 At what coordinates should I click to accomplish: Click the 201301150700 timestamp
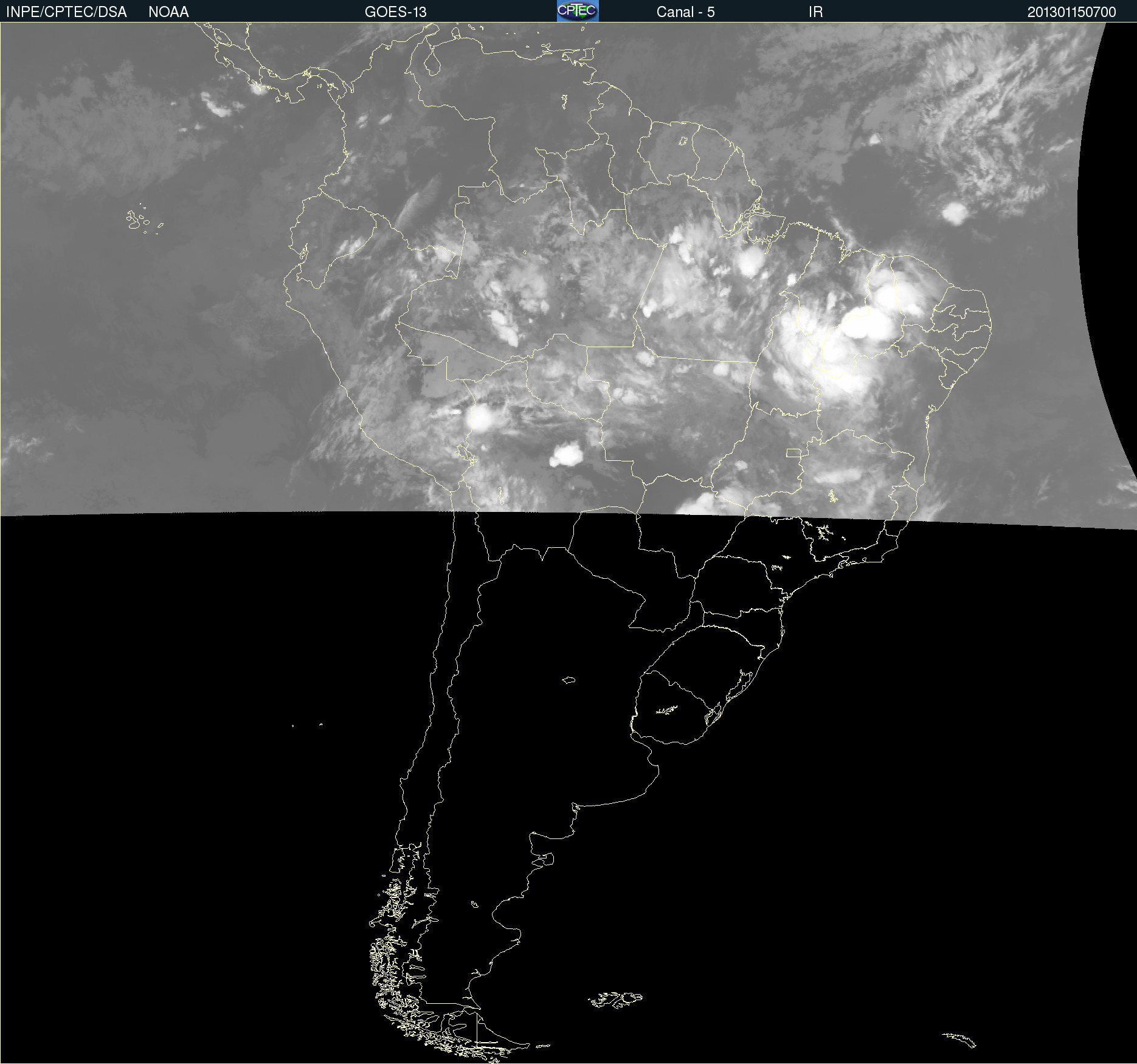[1072, 12]
